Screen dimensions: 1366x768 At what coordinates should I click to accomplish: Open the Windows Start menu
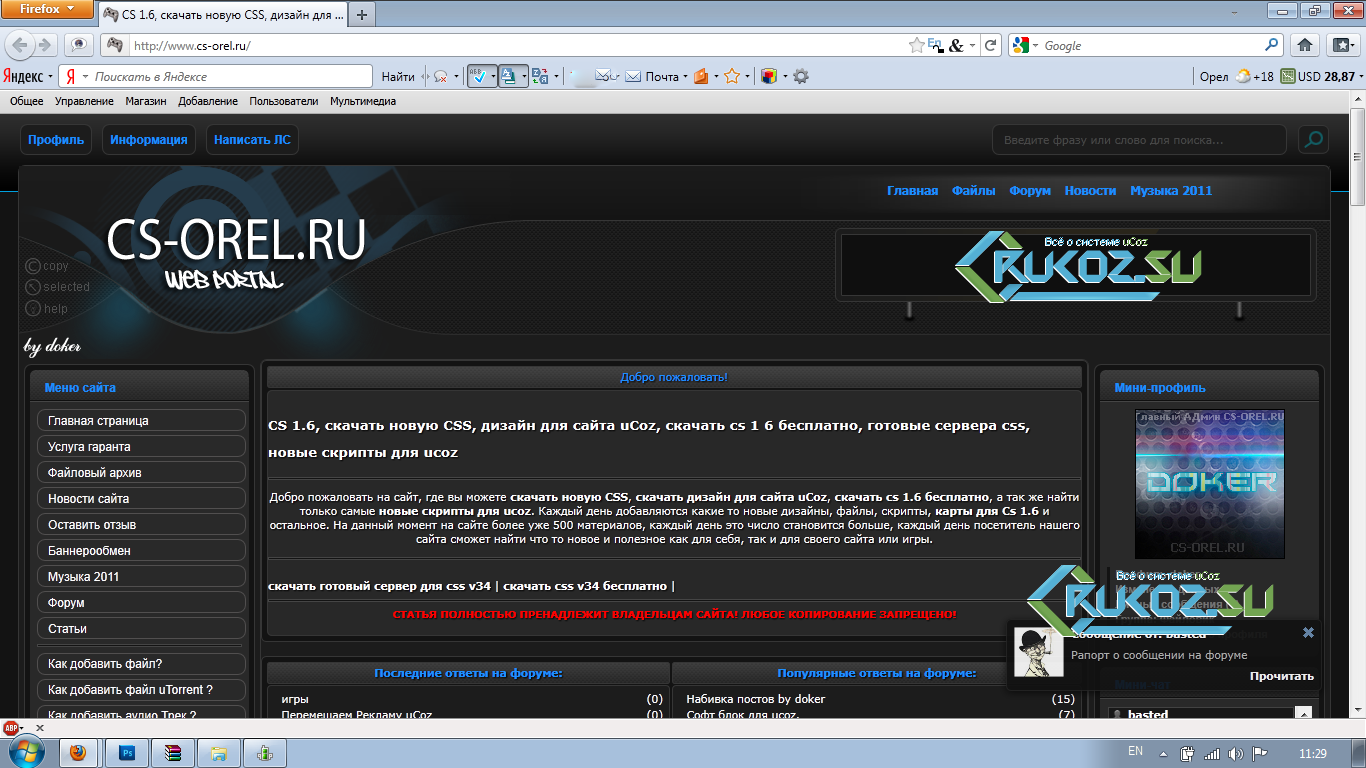click(26, 751)
